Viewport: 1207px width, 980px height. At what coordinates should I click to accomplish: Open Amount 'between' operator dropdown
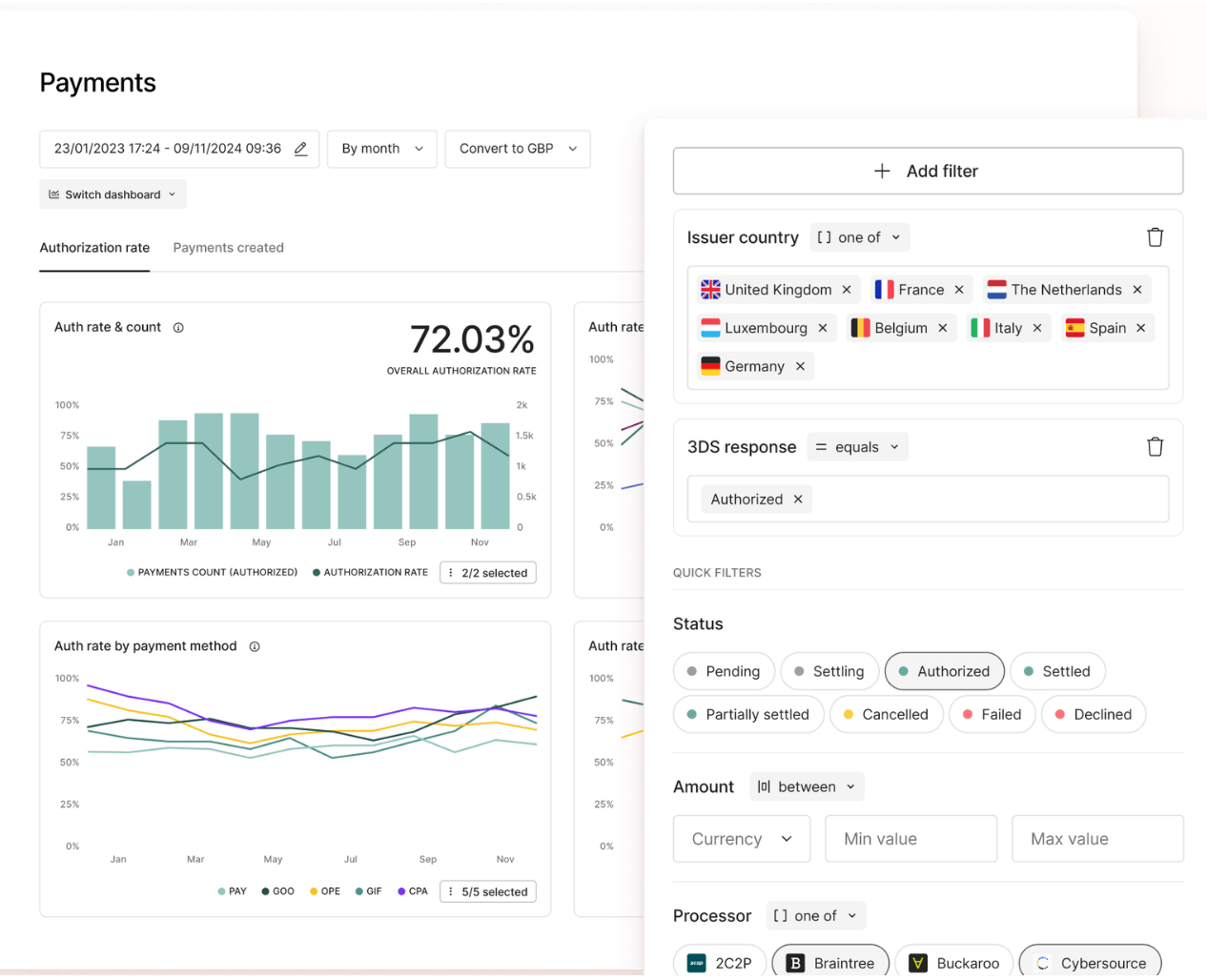coord(807,786)
